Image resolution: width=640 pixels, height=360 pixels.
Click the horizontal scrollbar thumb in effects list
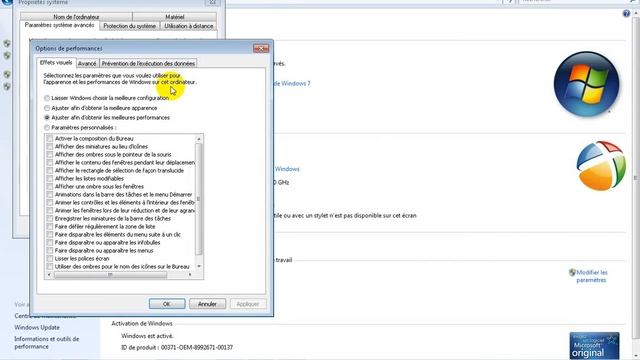tap(110, 275)
